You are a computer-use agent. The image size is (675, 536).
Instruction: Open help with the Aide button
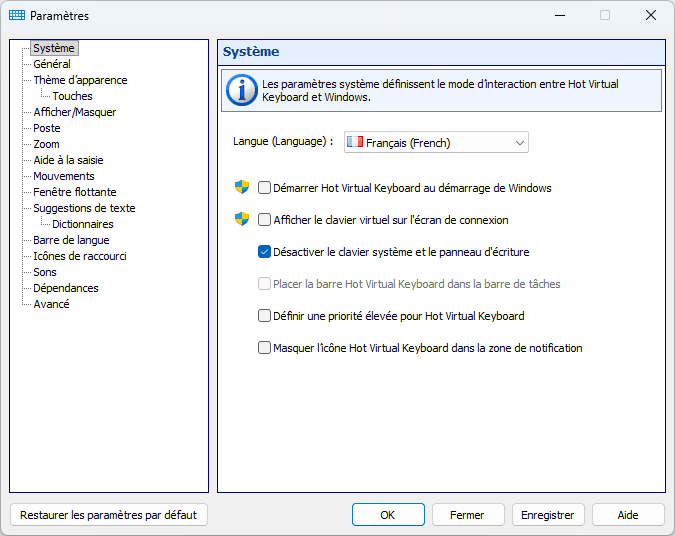click(628, 515)
